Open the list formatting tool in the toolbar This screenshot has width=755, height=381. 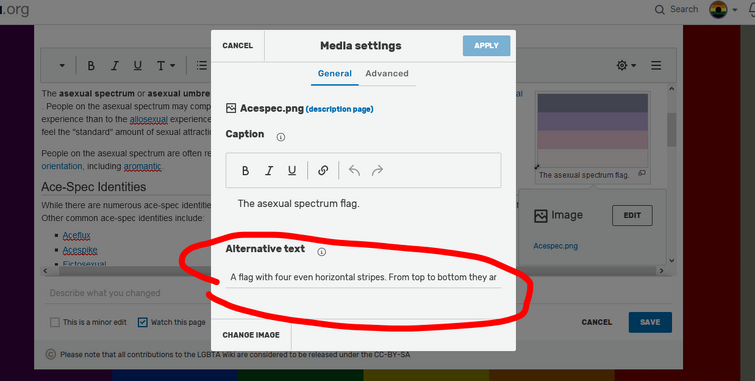coord(202,66)
